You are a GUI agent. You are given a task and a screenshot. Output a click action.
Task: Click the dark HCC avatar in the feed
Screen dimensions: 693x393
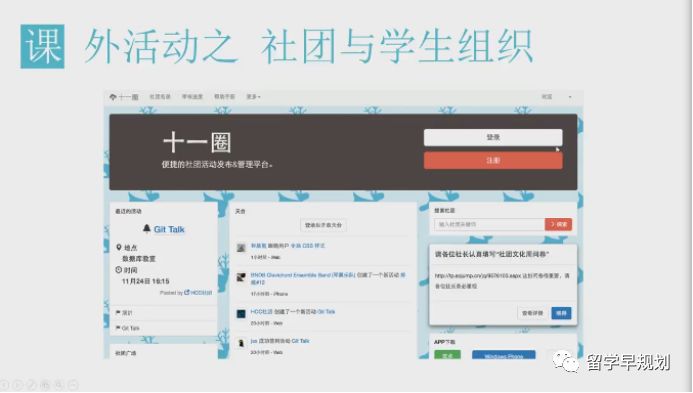[241, 314]
